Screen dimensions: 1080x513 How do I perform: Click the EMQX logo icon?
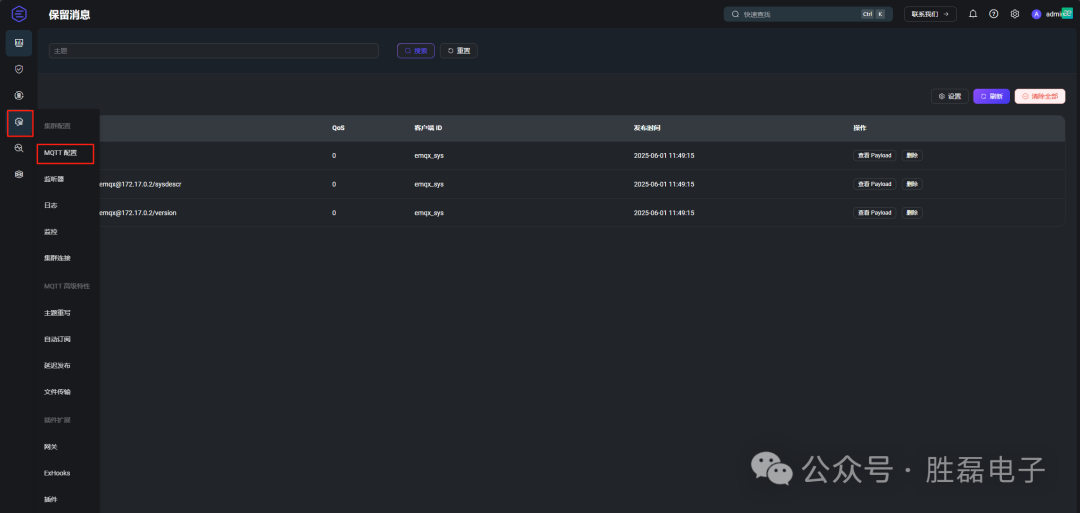19,13
